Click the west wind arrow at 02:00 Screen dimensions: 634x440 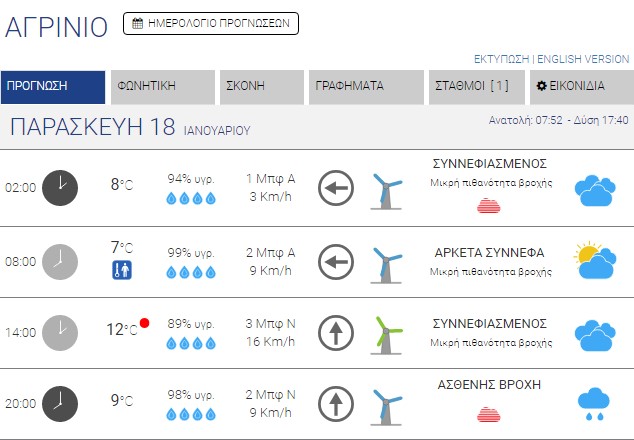(x=336, y=187)
